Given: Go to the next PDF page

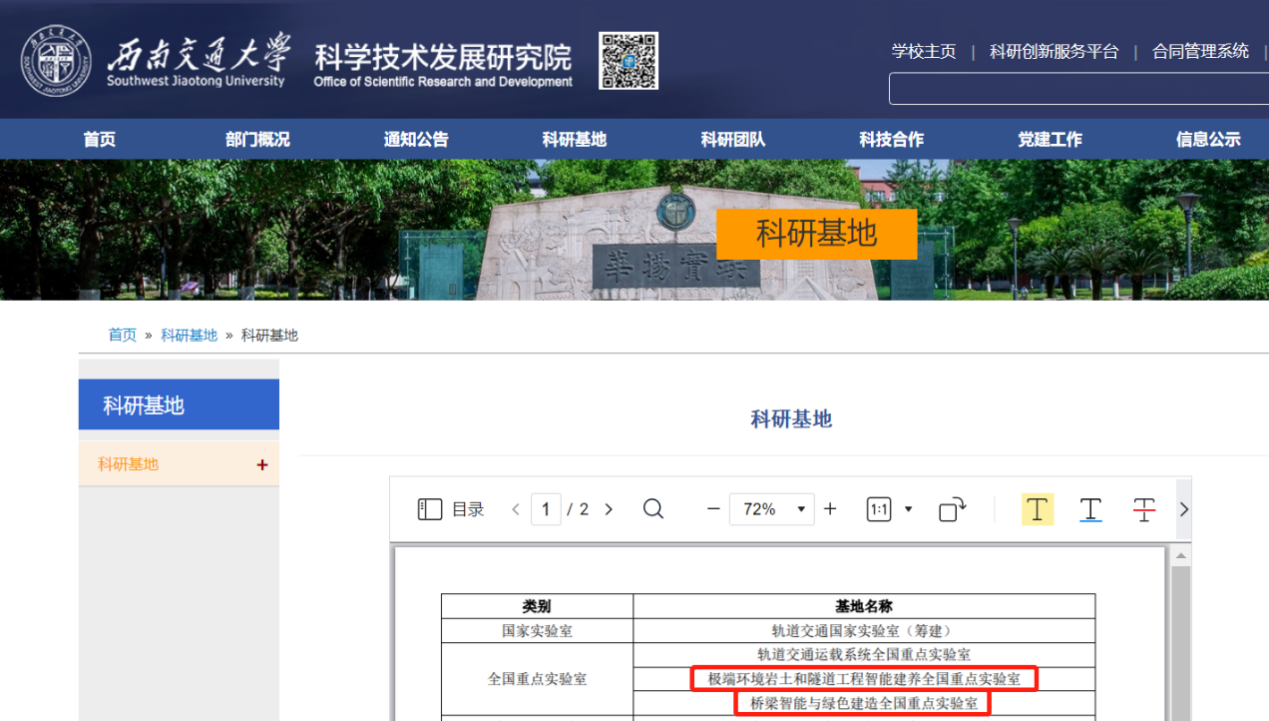Looking at the screenshot, I should point(608,509).
